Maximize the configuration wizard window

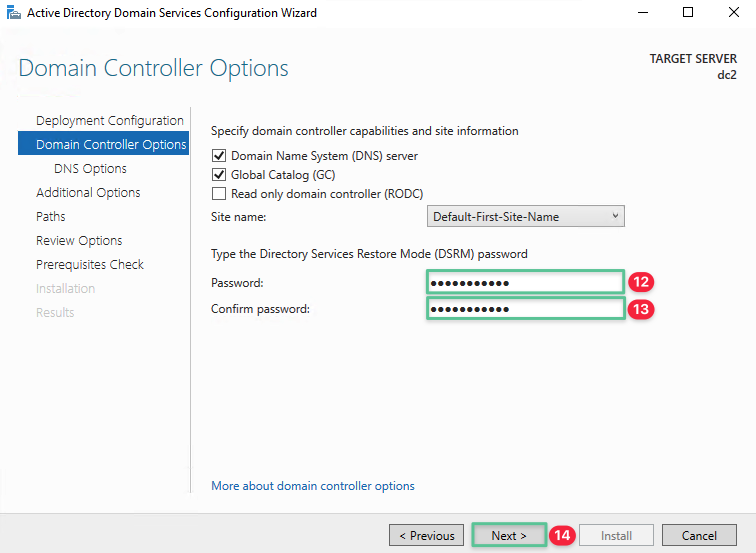[x=687, y=13]
